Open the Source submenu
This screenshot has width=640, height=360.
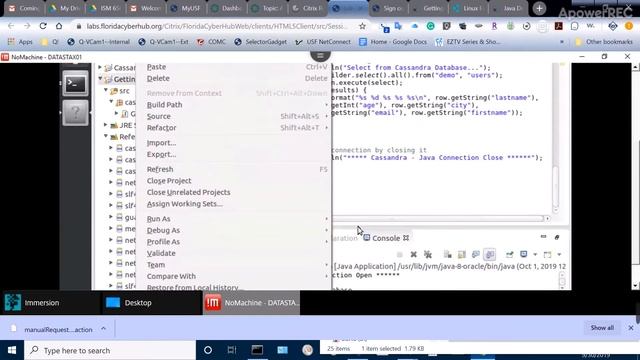click(234, 116)
